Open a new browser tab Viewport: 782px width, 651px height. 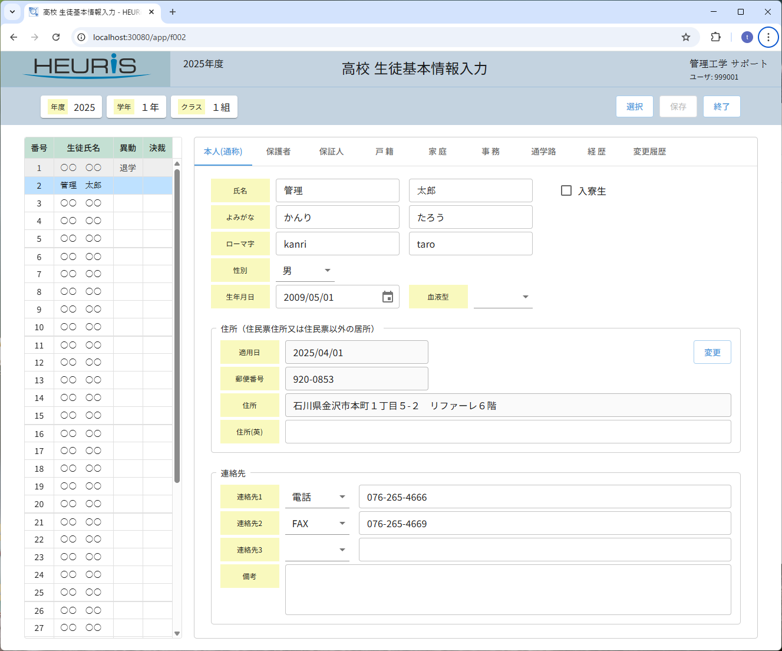173,12
